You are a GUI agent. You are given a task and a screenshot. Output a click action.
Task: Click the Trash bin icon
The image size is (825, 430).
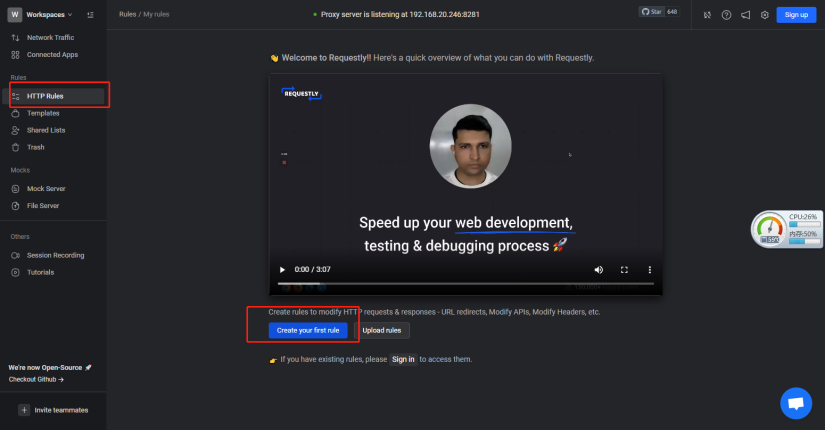coord(15,147)
